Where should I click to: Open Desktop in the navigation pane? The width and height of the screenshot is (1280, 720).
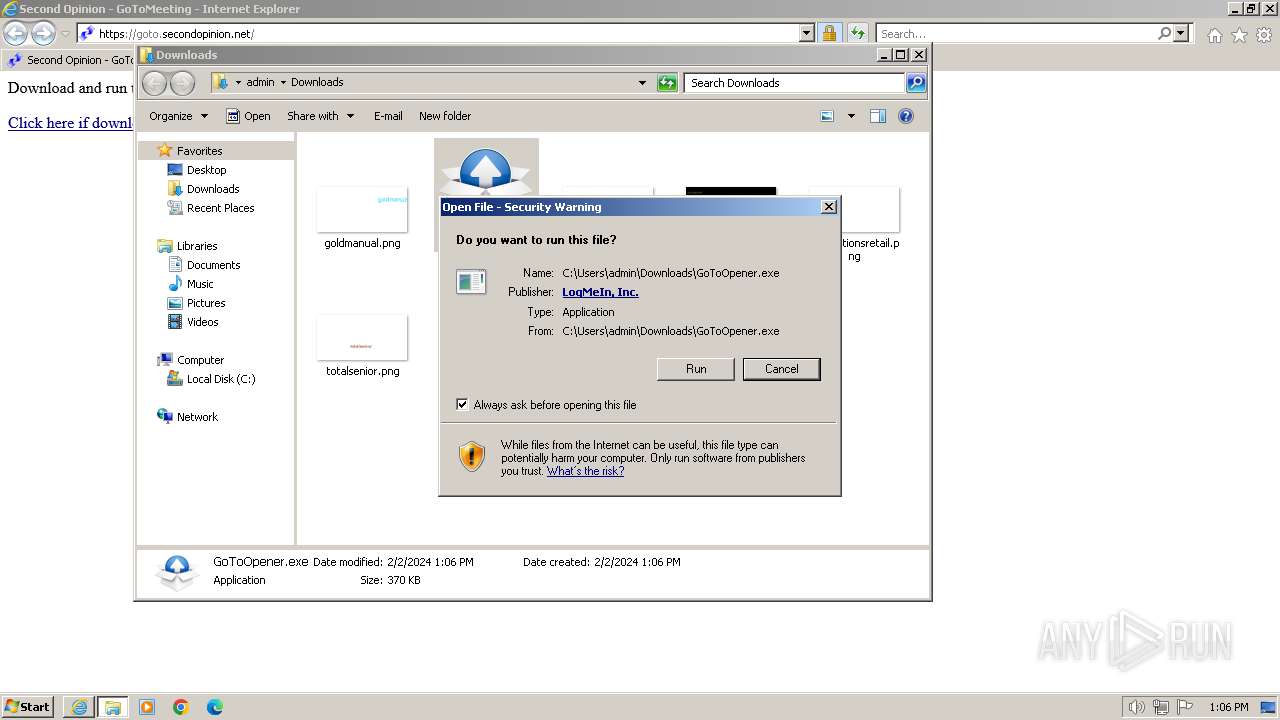(206, 170)
